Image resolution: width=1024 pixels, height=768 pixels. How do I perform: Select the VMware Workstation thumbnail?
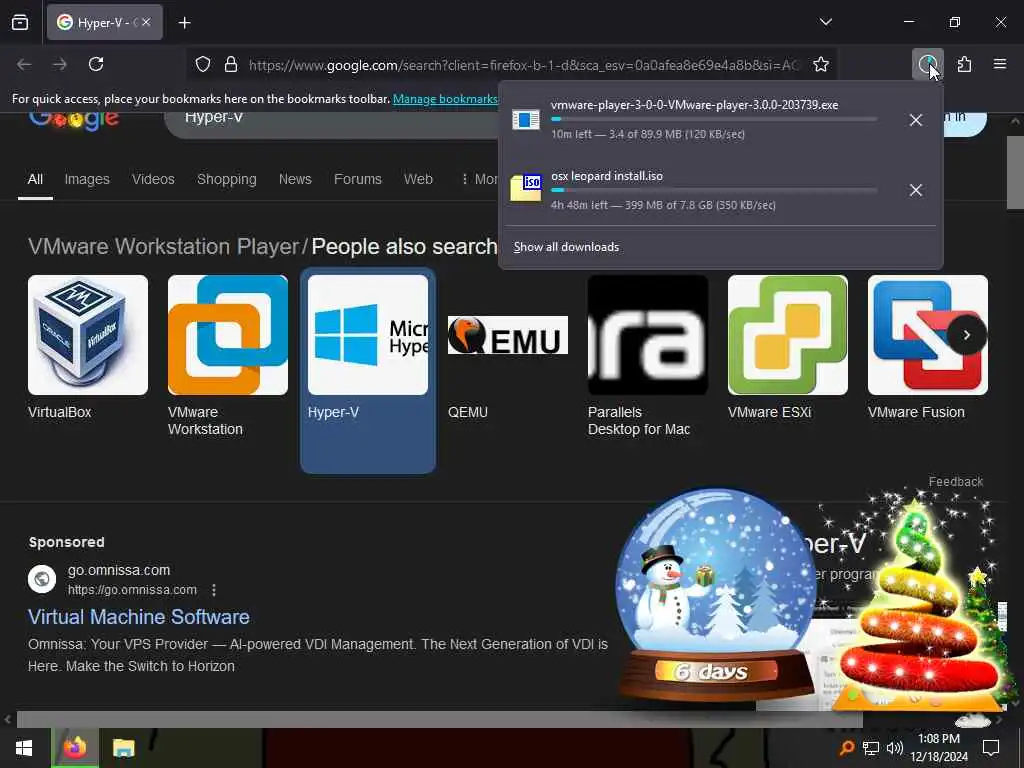tap(228, 334)
